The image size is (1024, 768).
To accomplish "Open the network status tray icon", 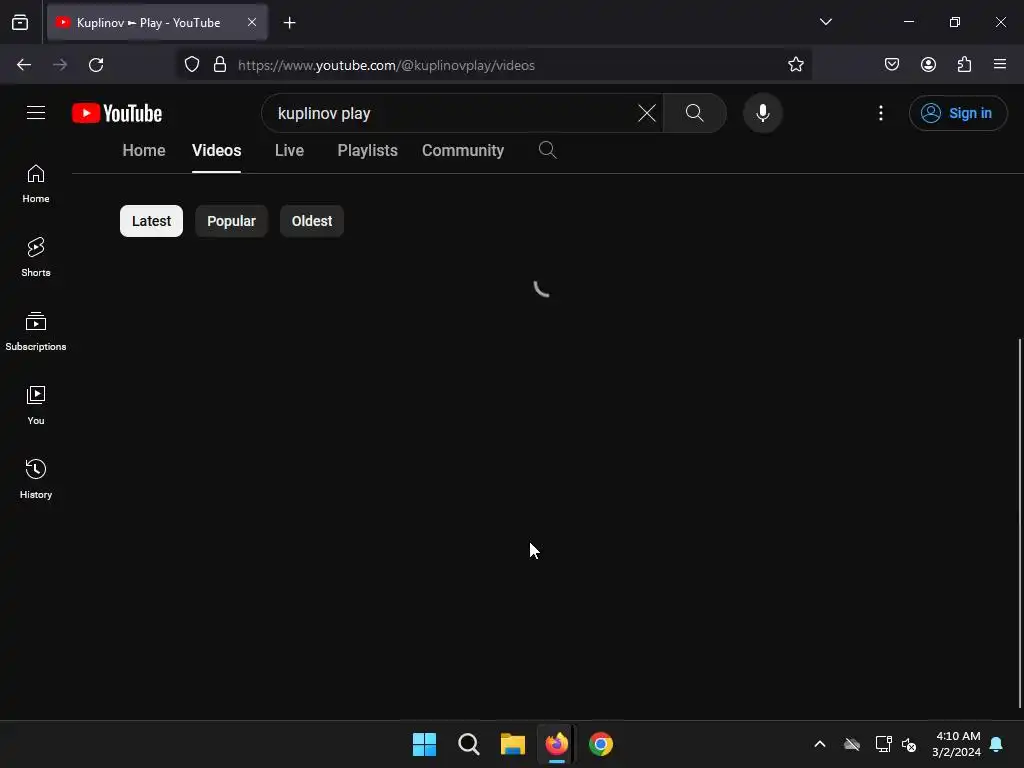I will pyautogui.click(x=884, y=744).
